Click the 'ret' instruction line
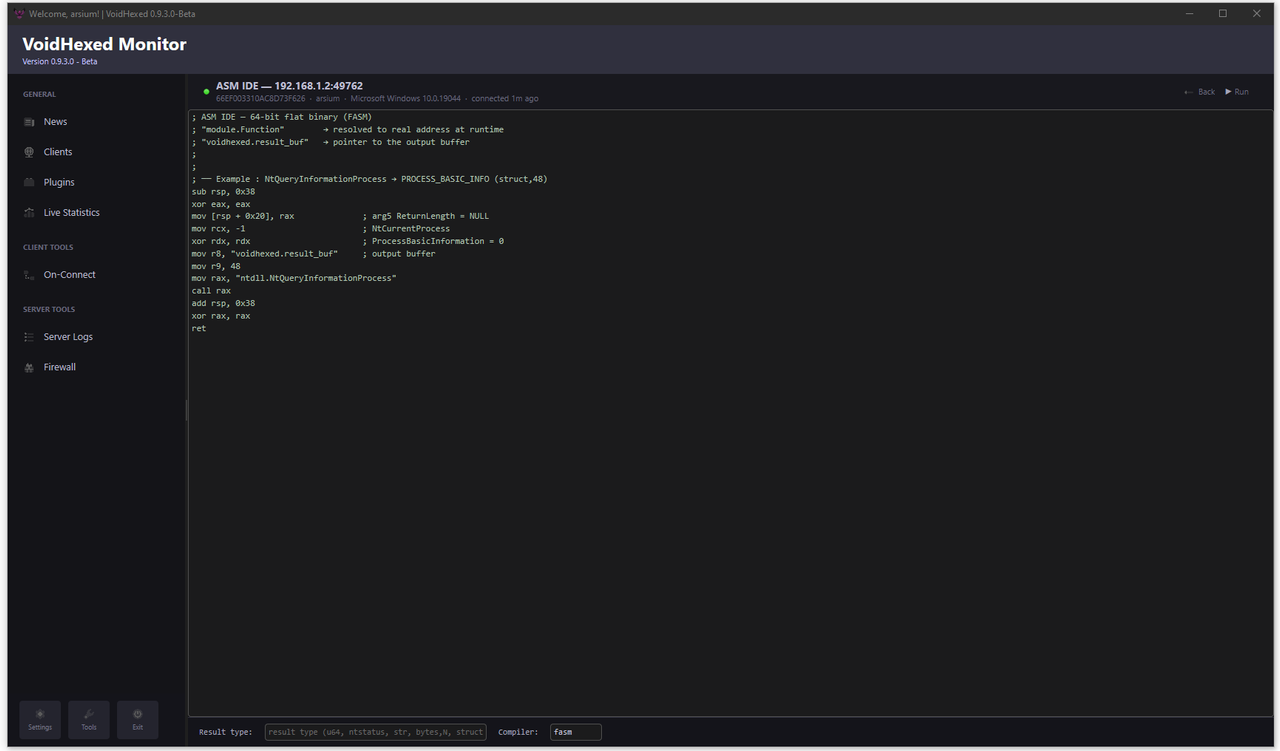 pyautogui.click(x=199, y=328)
